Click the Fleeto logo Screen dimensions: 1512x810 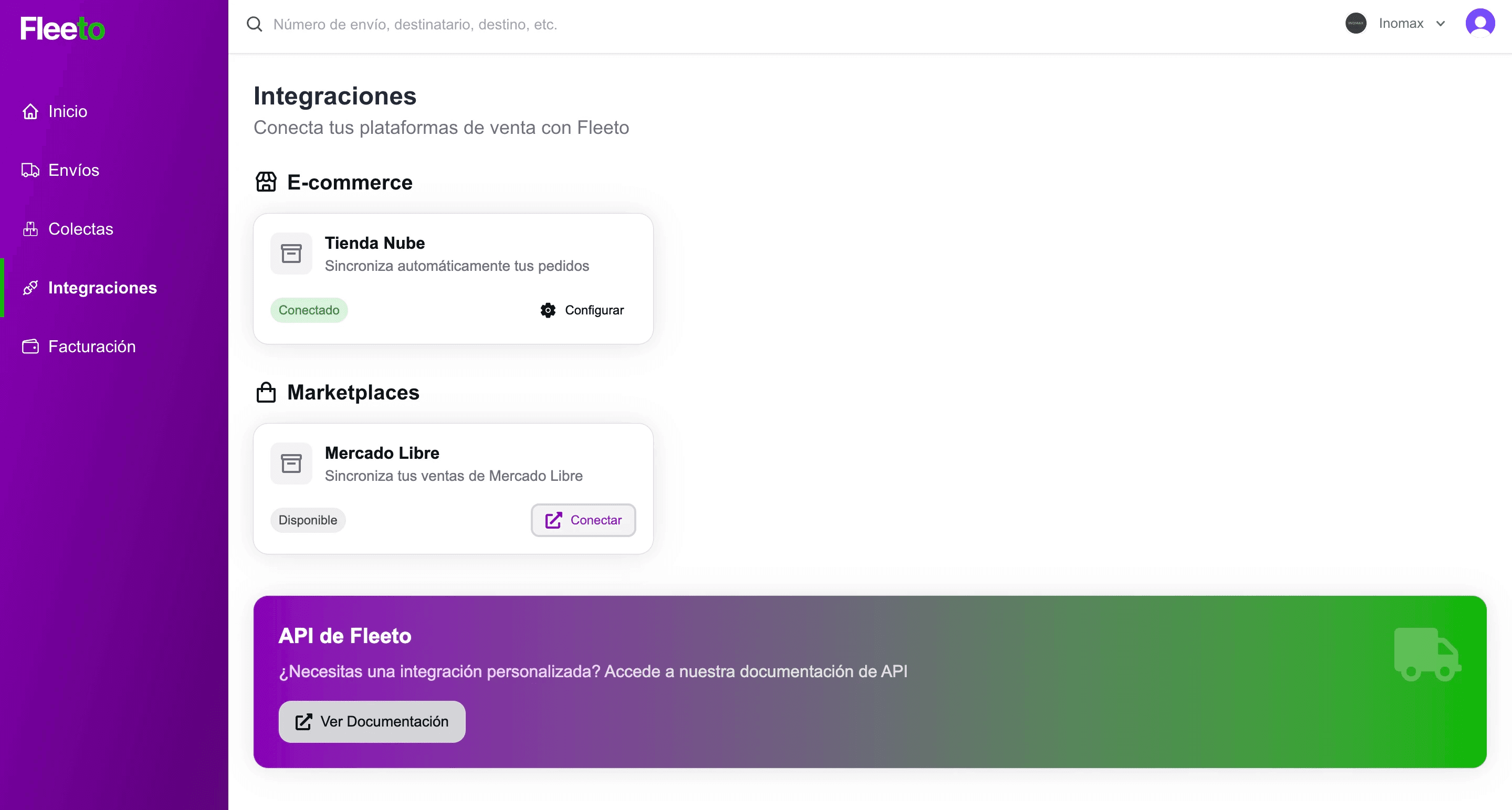pyautogui.click(x=63, y=28)
